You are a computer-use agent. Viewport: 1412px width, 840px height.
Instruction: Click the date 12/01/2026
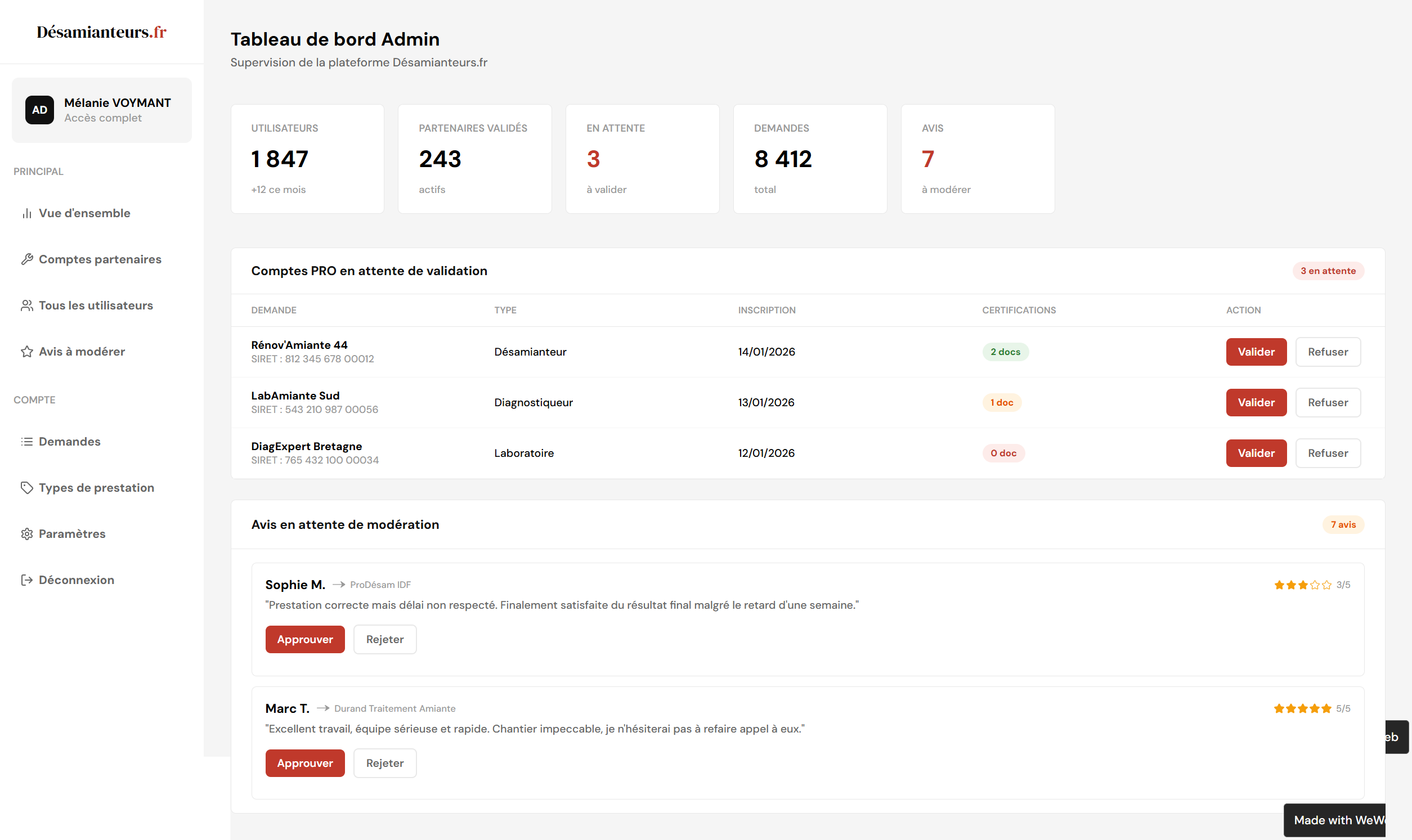(x=766, y=453)
